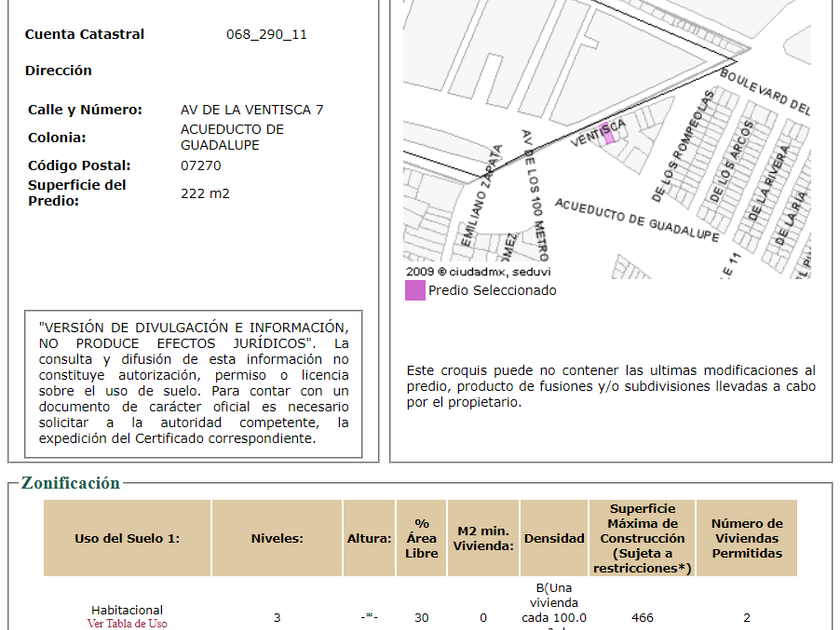The image size is (840, 630).
Task: Click the colonia ACUEDUCTO DE GUADALUPE value
Action: click(232, 137)
